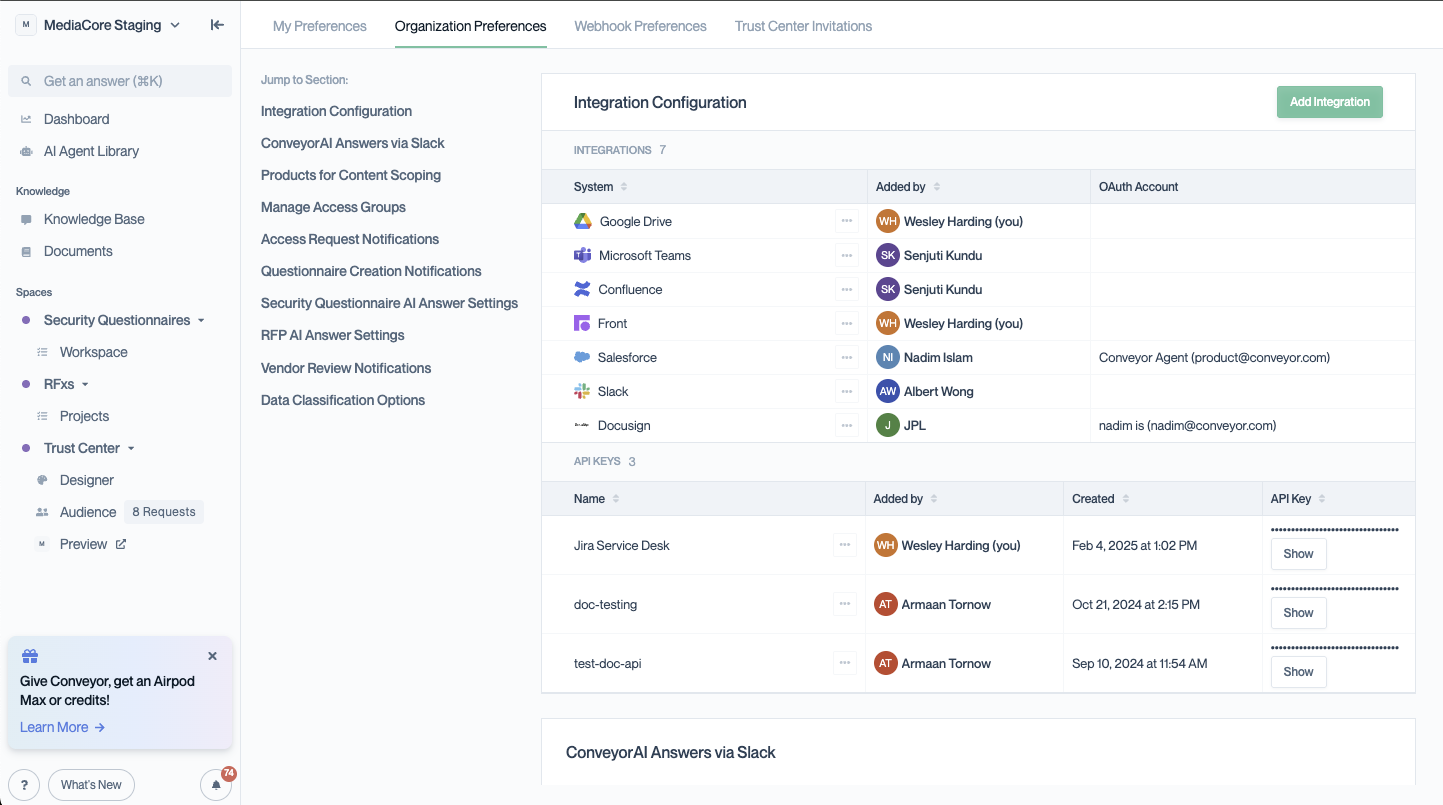The image size is (1443, 805).
Task: Click the Dashboard chart icon in sidebar
Action: coord(26,119)
